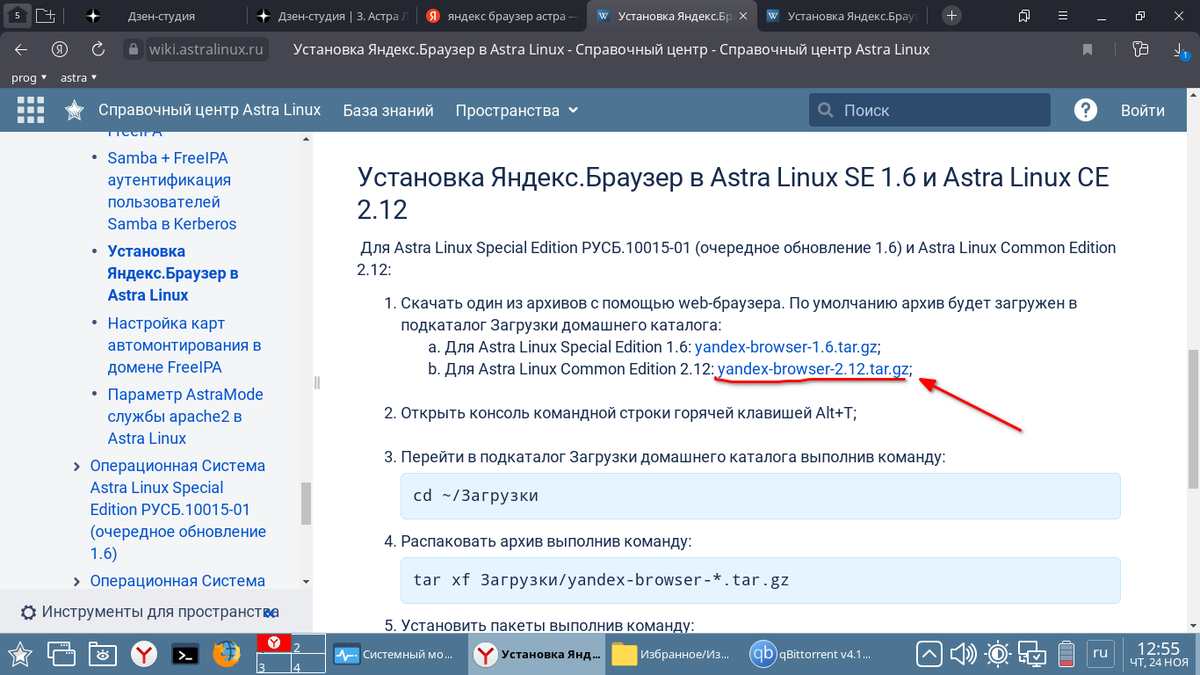Click network connection tray icon
Image resolution: width=1200 pixels, height=675 pixels.
click(x=1032, y=654)
